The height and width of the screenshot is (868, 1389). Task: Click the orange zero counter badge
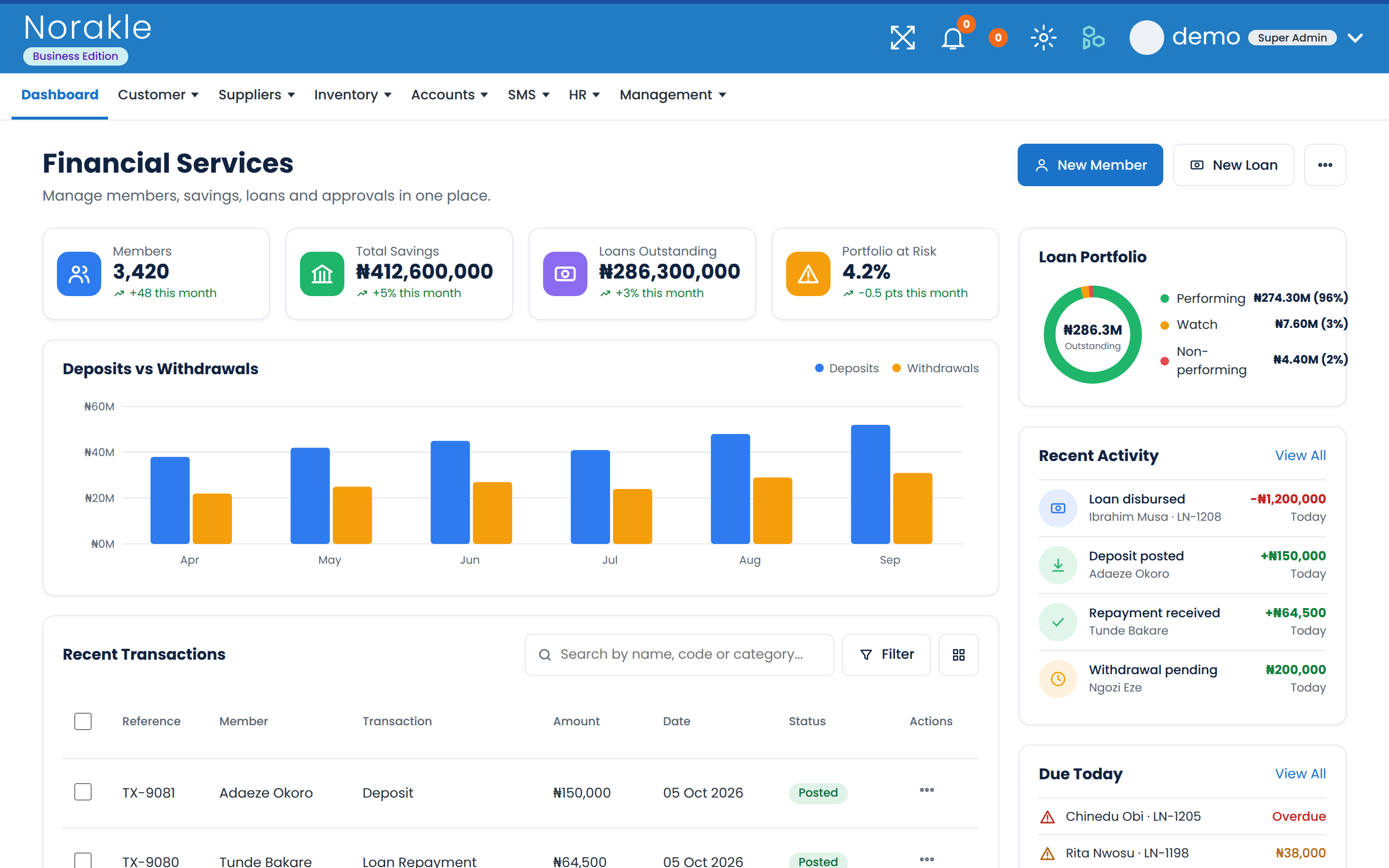[x=998, y=38]
